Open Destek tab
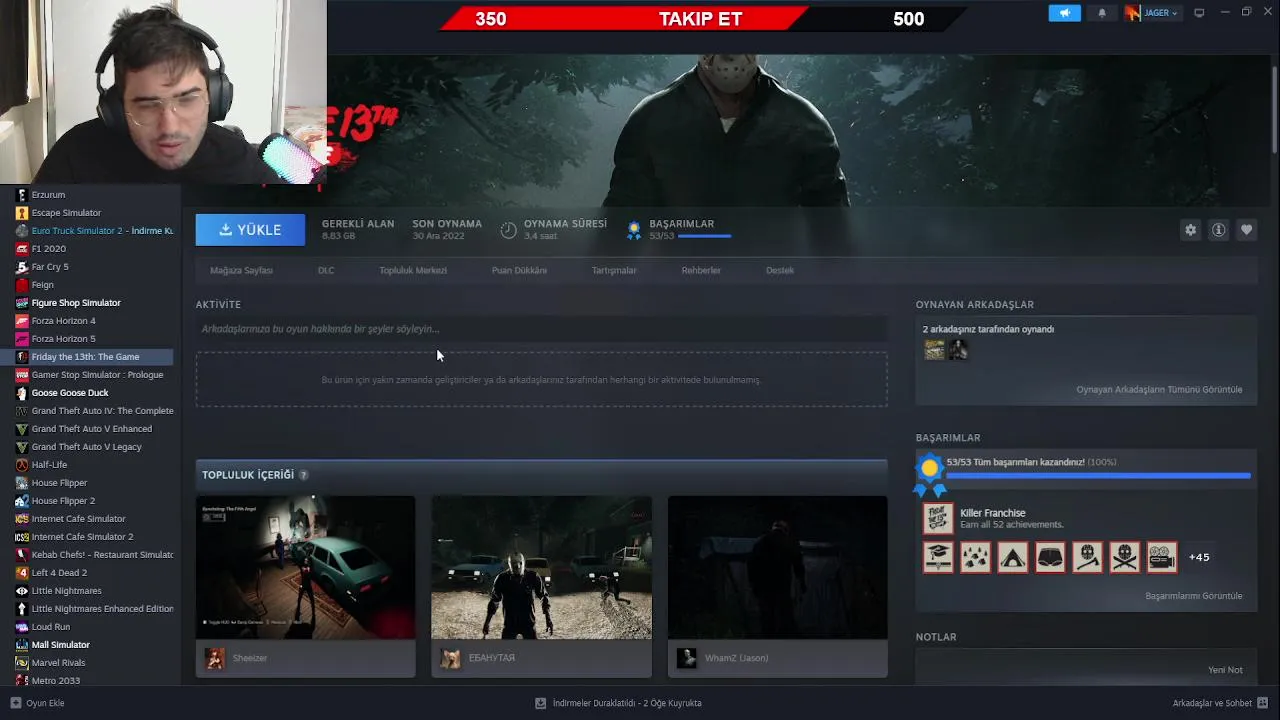The image size is (1280, 720). click(x=780, y=270)
